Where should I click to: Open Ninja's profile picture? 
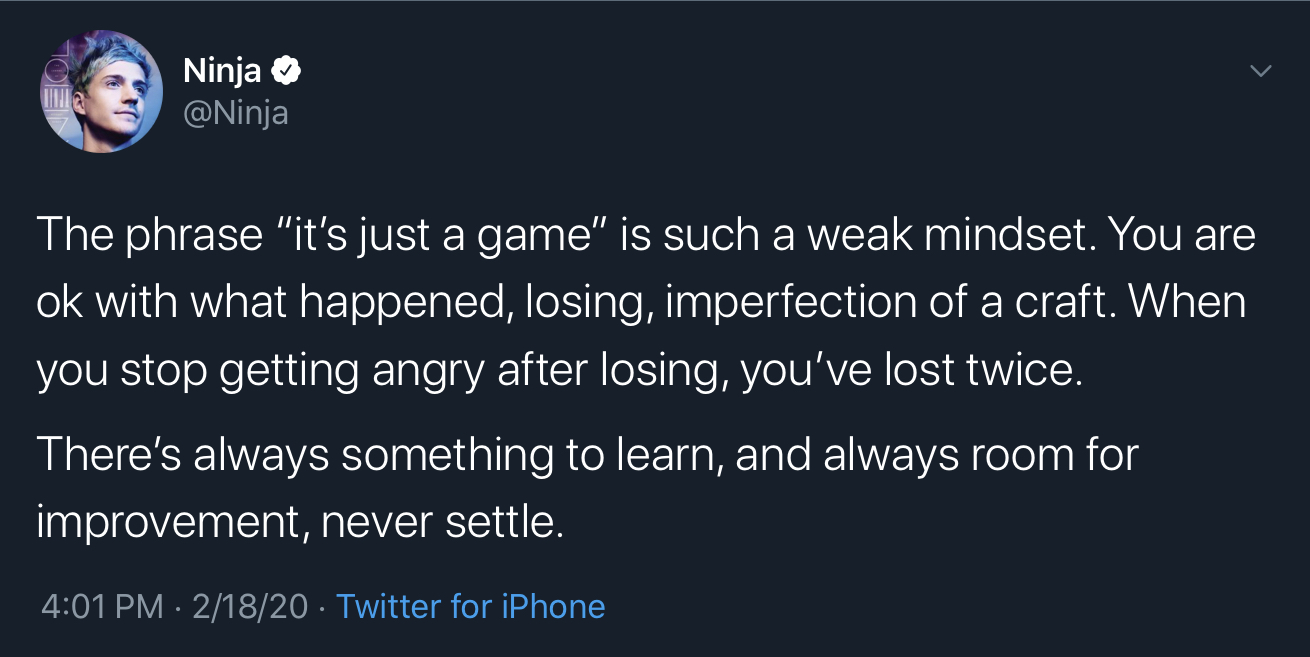point(101,91)
